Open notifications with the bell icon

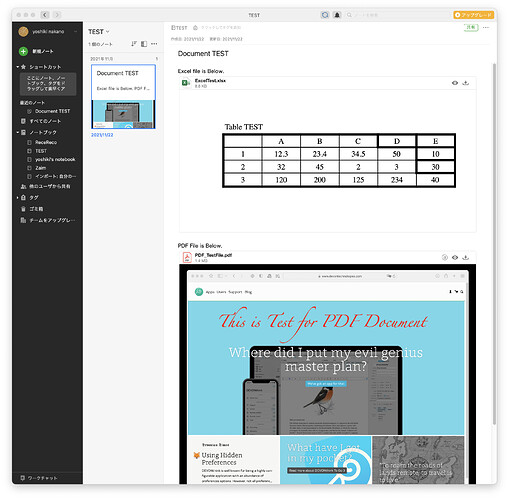337,15
